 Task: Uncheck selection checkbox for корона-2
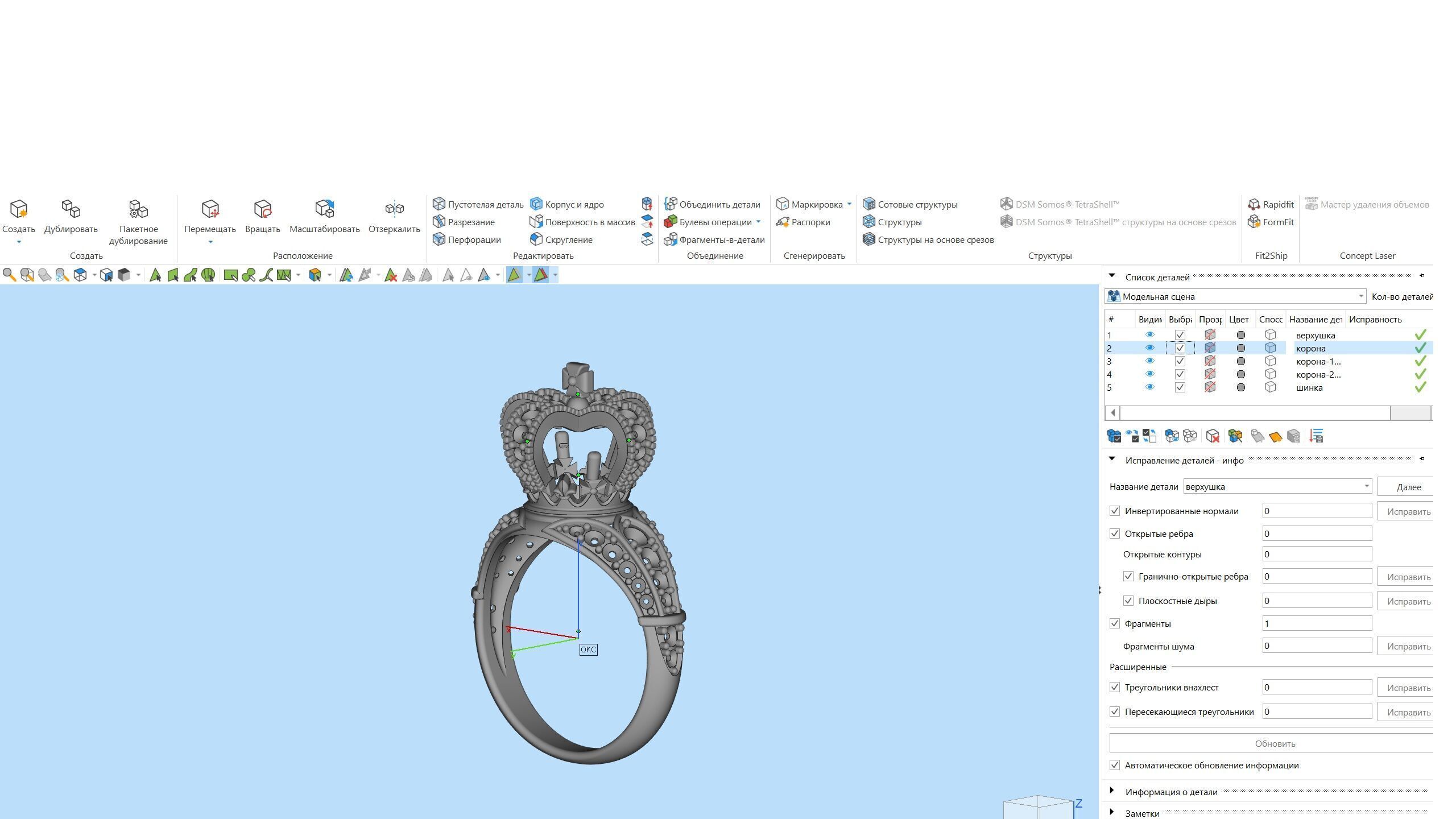[1180, 374]
